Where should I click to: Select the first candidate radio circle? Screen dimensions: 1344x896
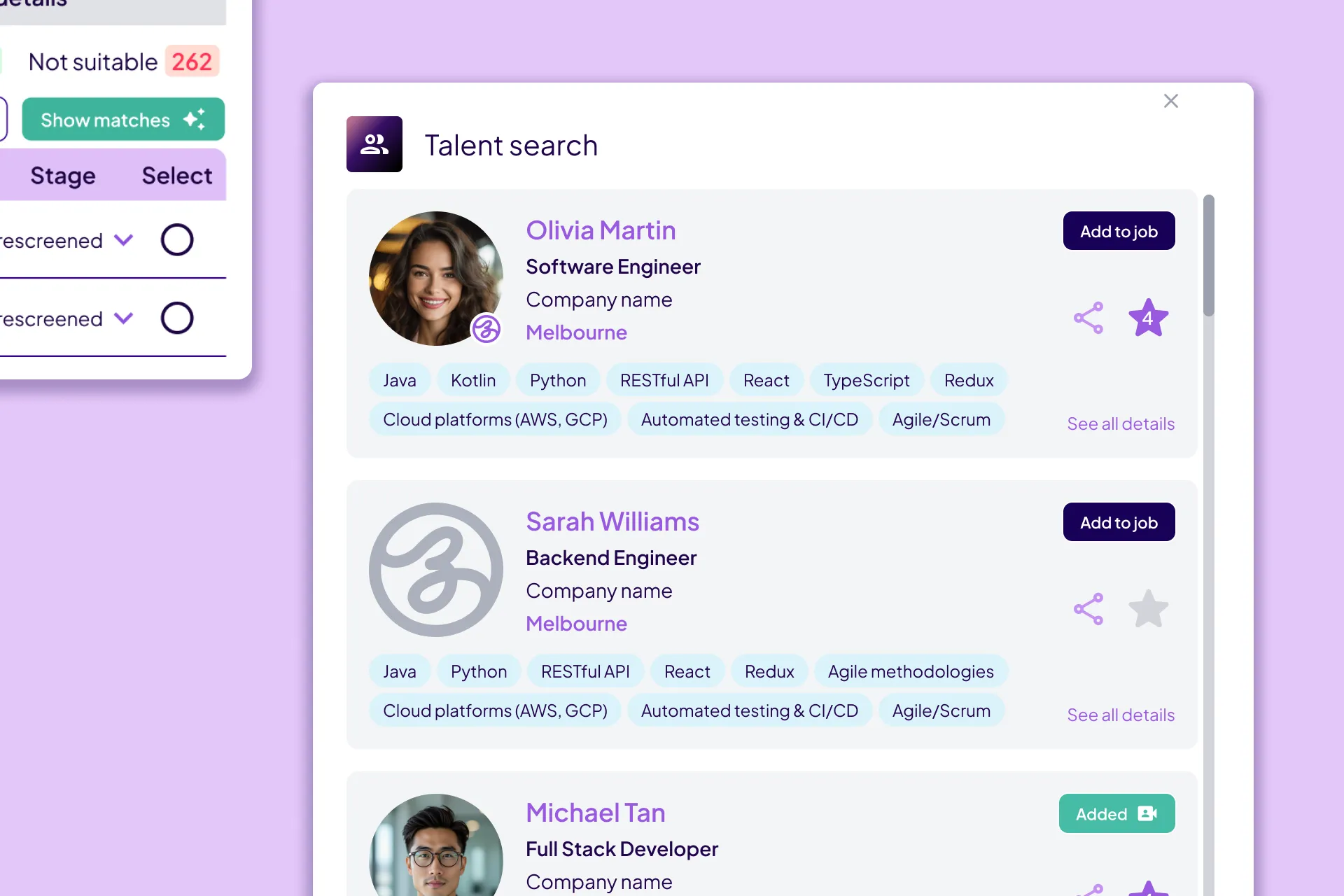point(177,240)
